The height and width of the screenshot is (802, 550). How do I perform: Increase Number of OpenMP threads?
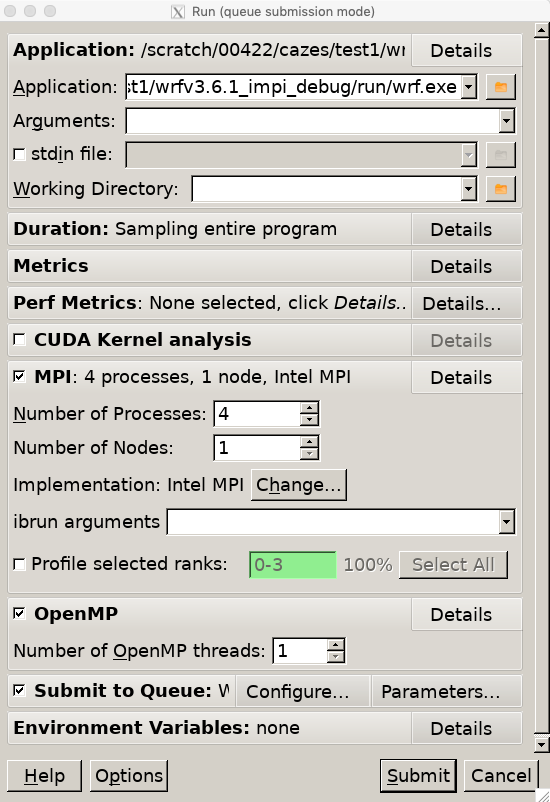tap(336, 644)
